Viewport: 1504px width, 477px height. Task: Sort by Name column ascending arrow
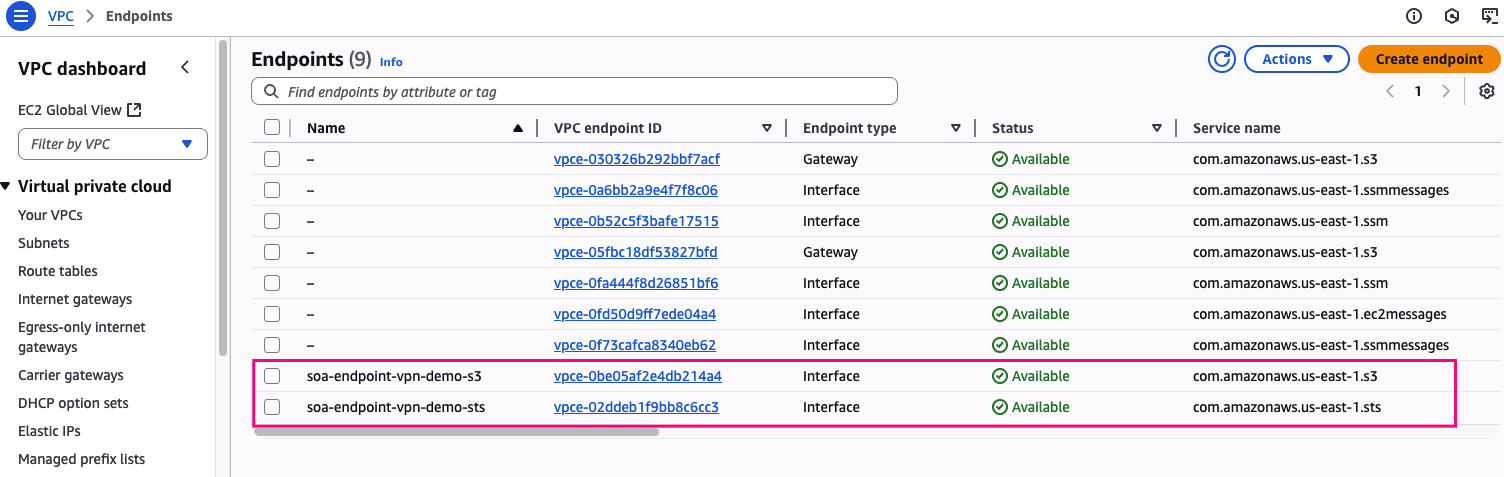[517, 128]
